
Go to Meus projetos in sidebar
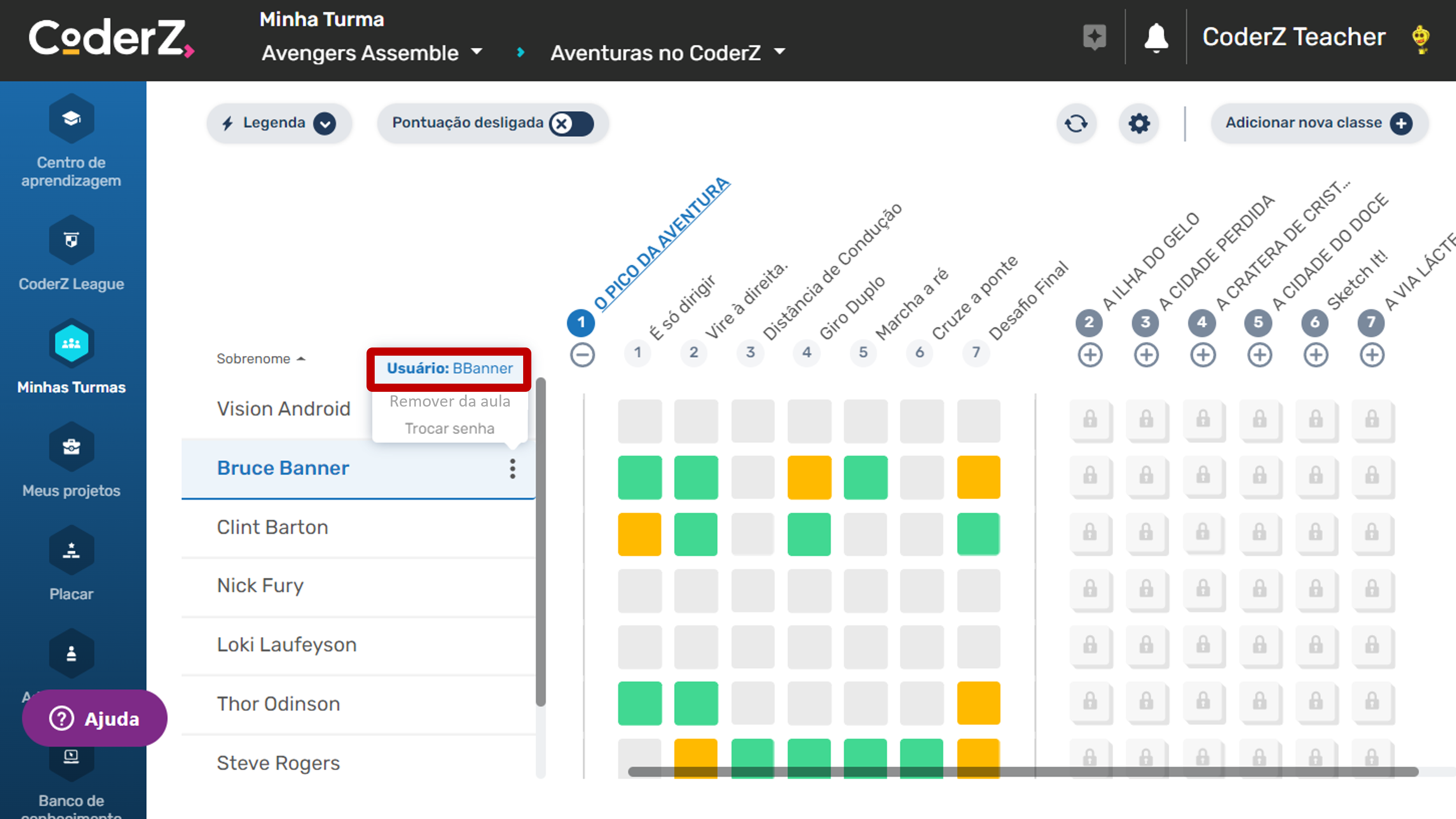coord(71,447)
